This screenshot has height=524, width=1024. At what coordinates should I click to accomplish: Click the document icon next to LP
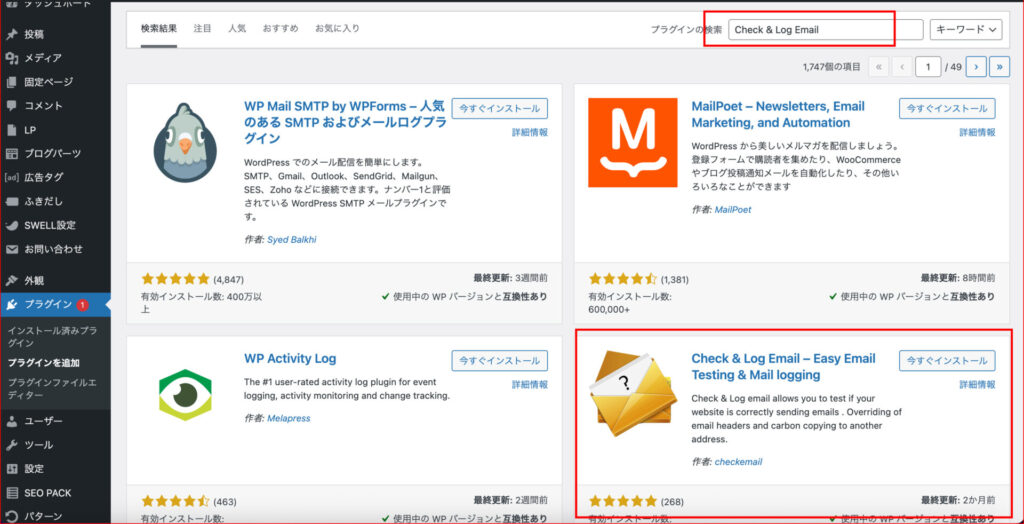pos(12,130)
